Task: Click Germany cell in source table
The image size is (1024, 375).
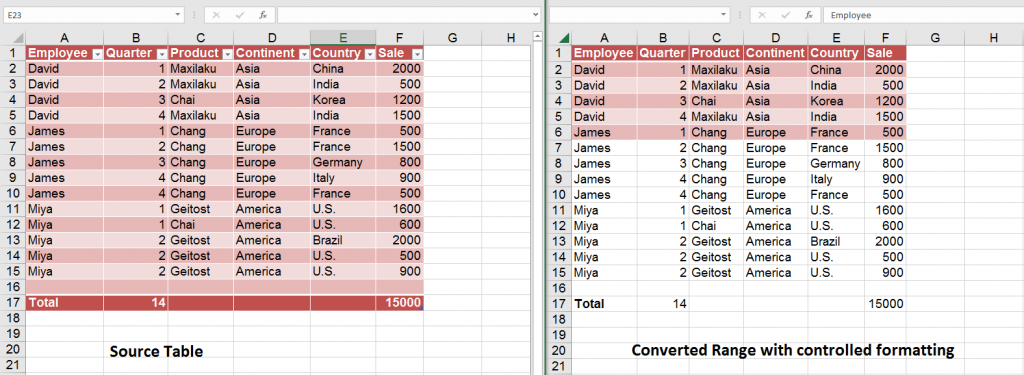Action: point(343,162)
